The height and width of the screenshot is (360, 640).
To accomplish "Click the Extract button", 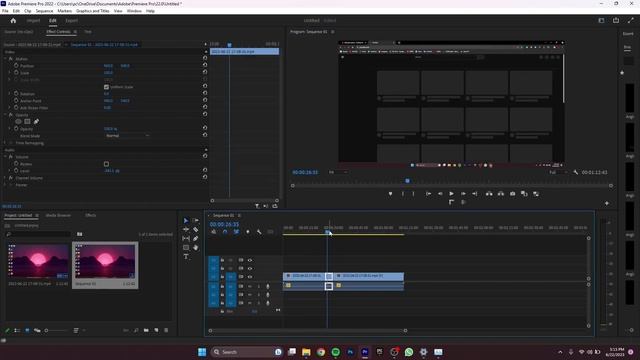I will (x=501, y=194).
